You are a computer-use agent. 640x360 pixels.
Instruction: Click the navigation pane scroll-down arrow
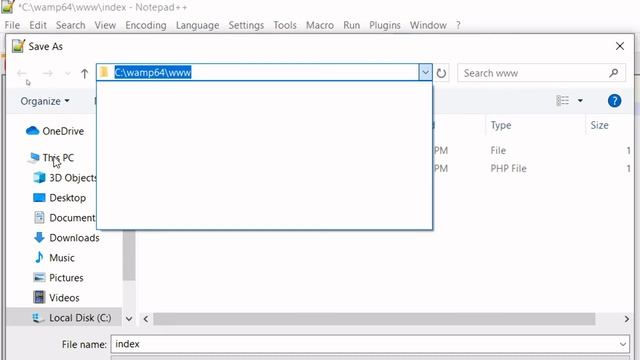[x=129, y=319]
